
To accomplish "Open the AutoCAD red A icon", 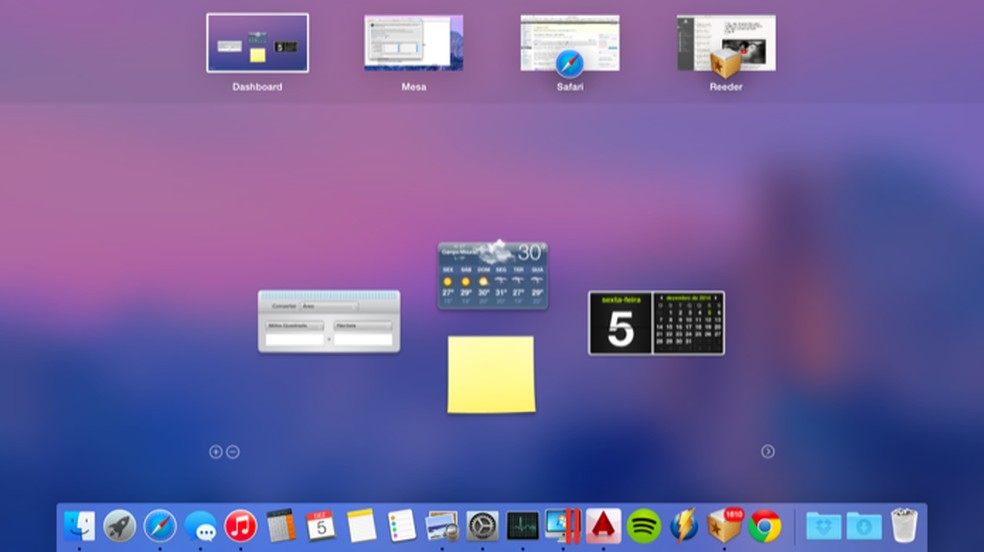I will click(x=603, y=525).
